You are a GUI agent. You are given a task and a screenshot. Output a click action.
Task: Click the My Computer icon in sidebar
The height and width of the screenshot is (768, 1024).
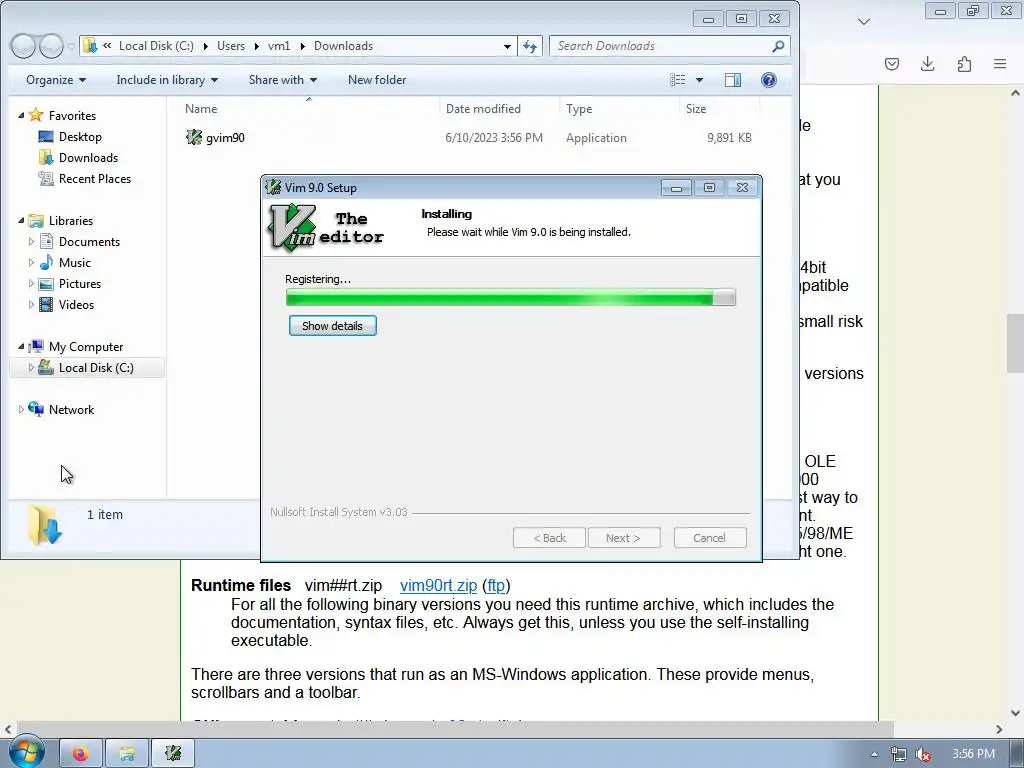[x=37, y=346]
